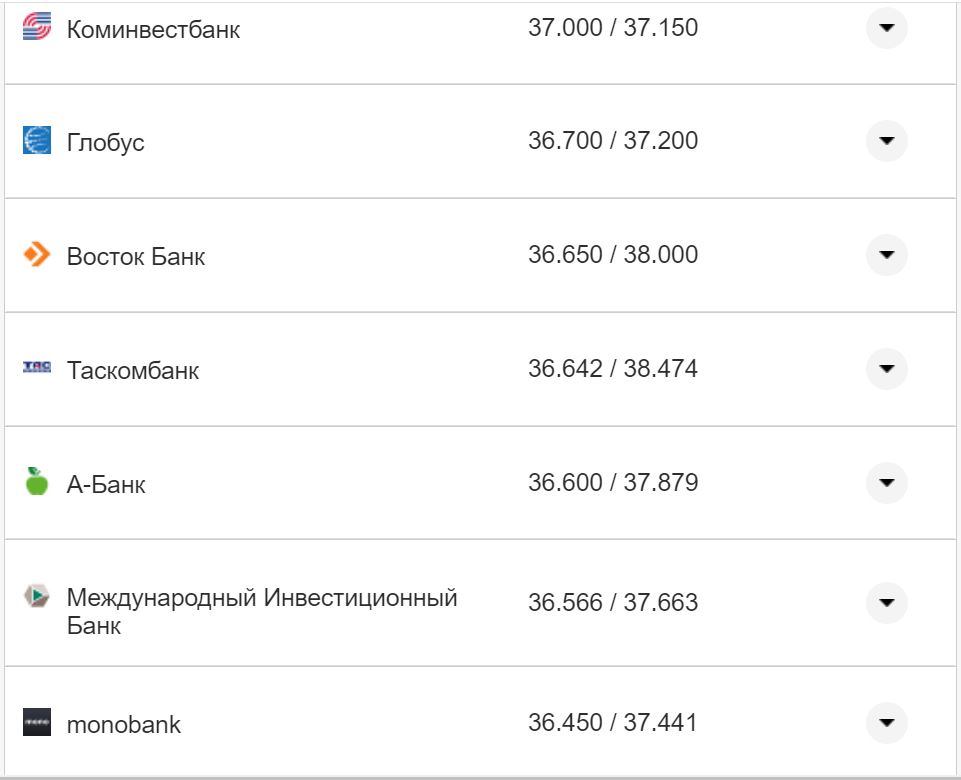Click the А-Банк green apple icon

[x=38, y=480]
